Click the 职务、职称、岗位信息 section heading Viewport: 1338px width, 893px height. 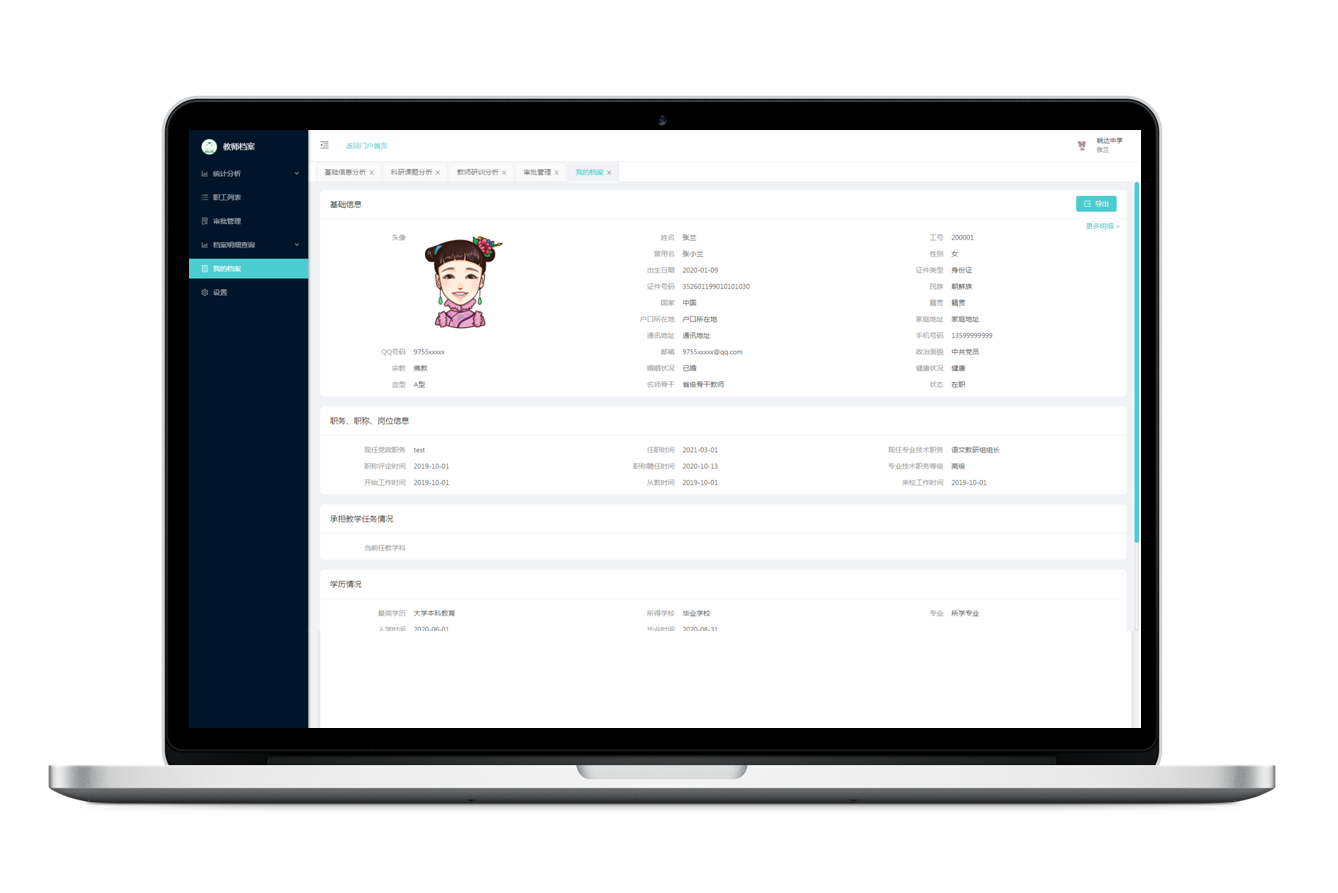tap(370, 421)
